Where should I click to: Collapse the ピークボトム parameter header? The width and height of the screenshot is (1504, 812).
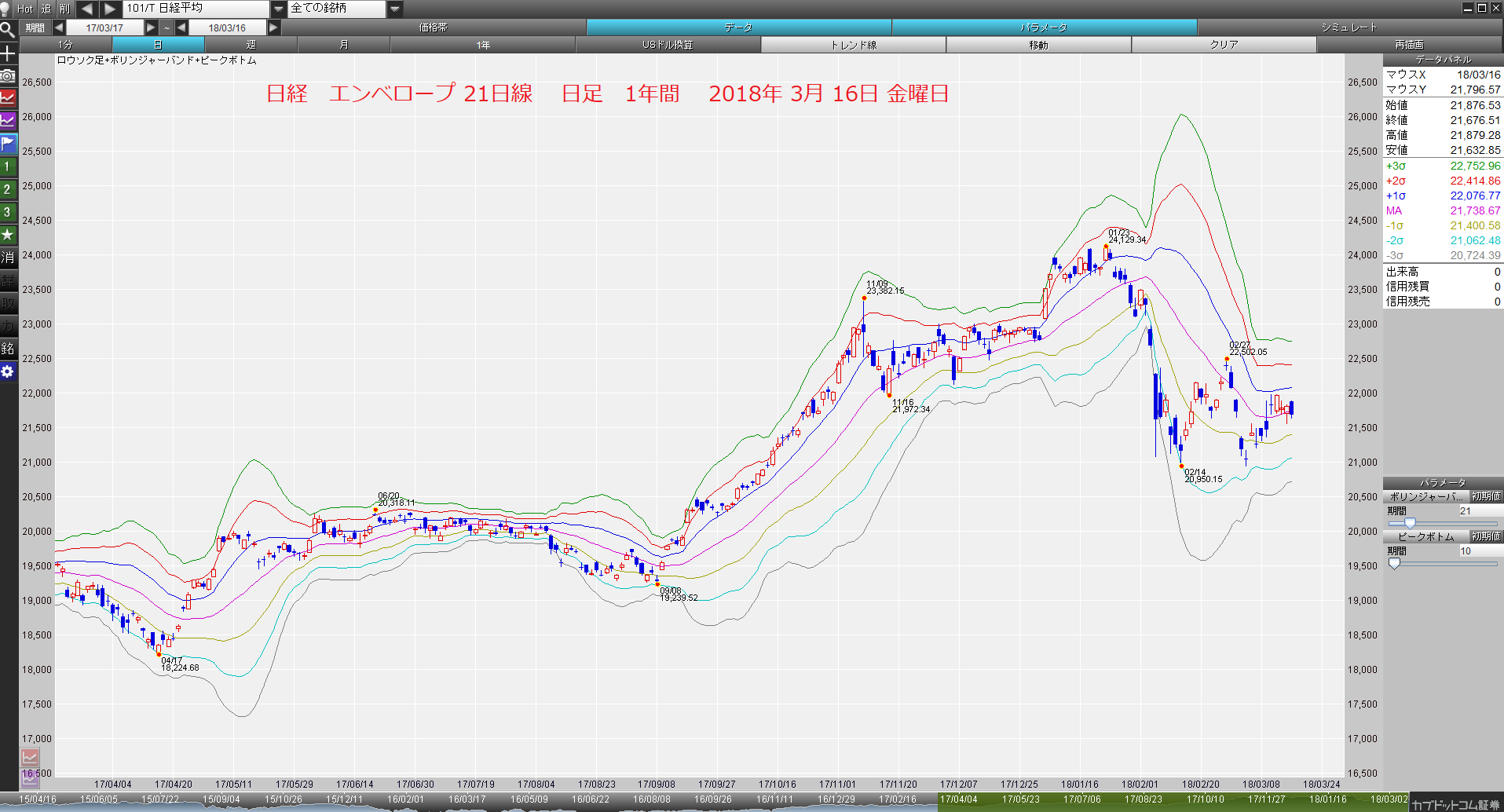(x=1426, y=536)
